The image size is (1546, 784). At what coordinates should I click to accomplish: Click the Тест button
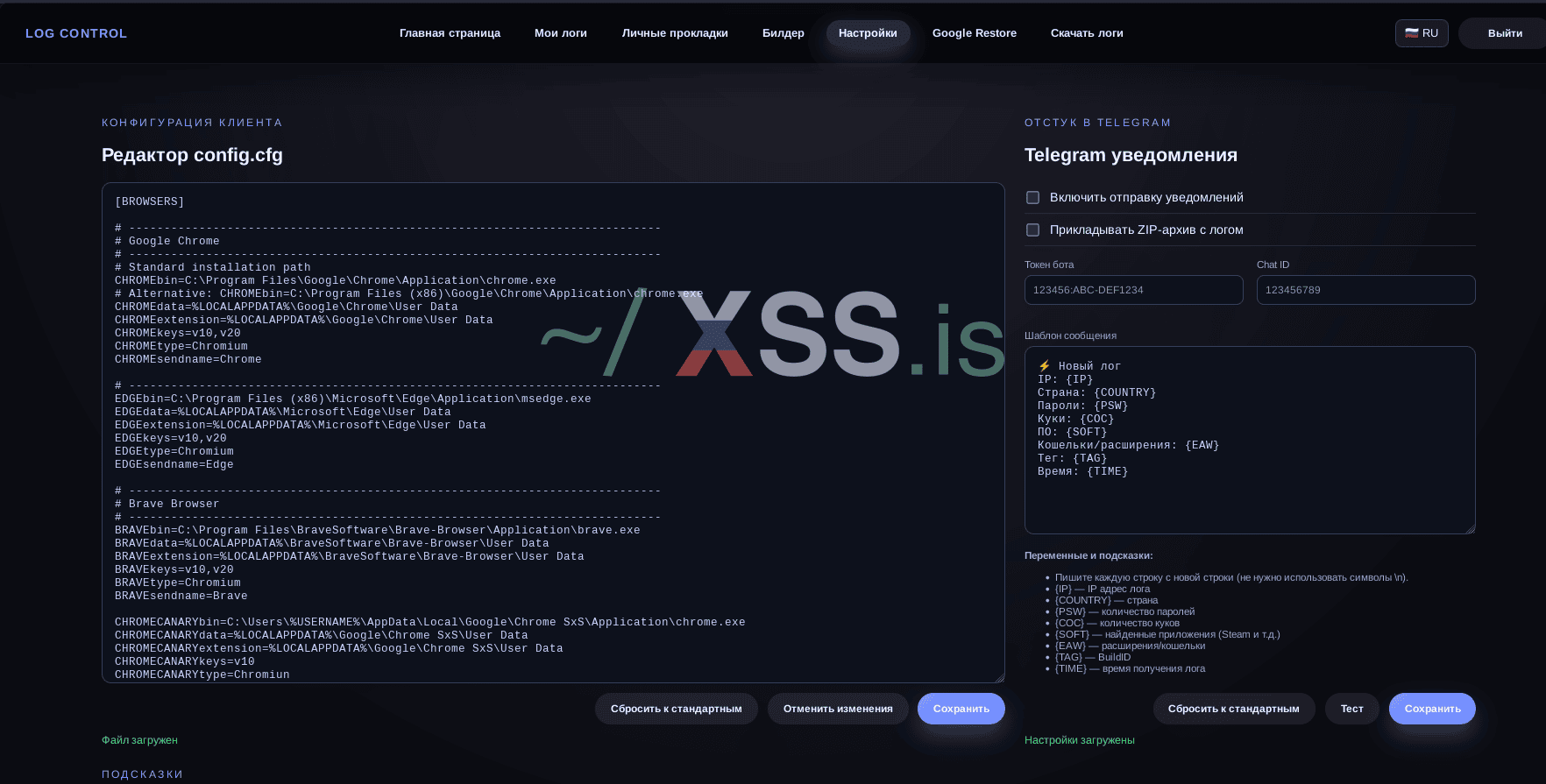point(1351,709)
